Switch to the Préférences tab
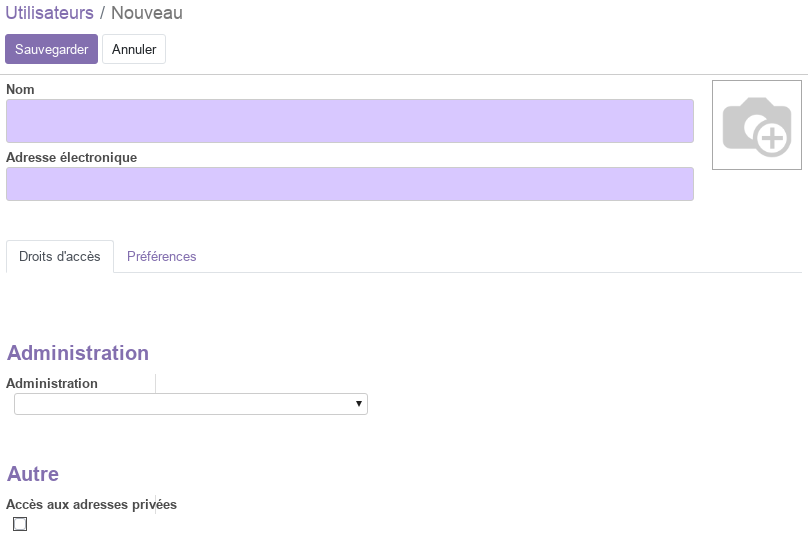The image size is (808, 543). pos(161,257)
